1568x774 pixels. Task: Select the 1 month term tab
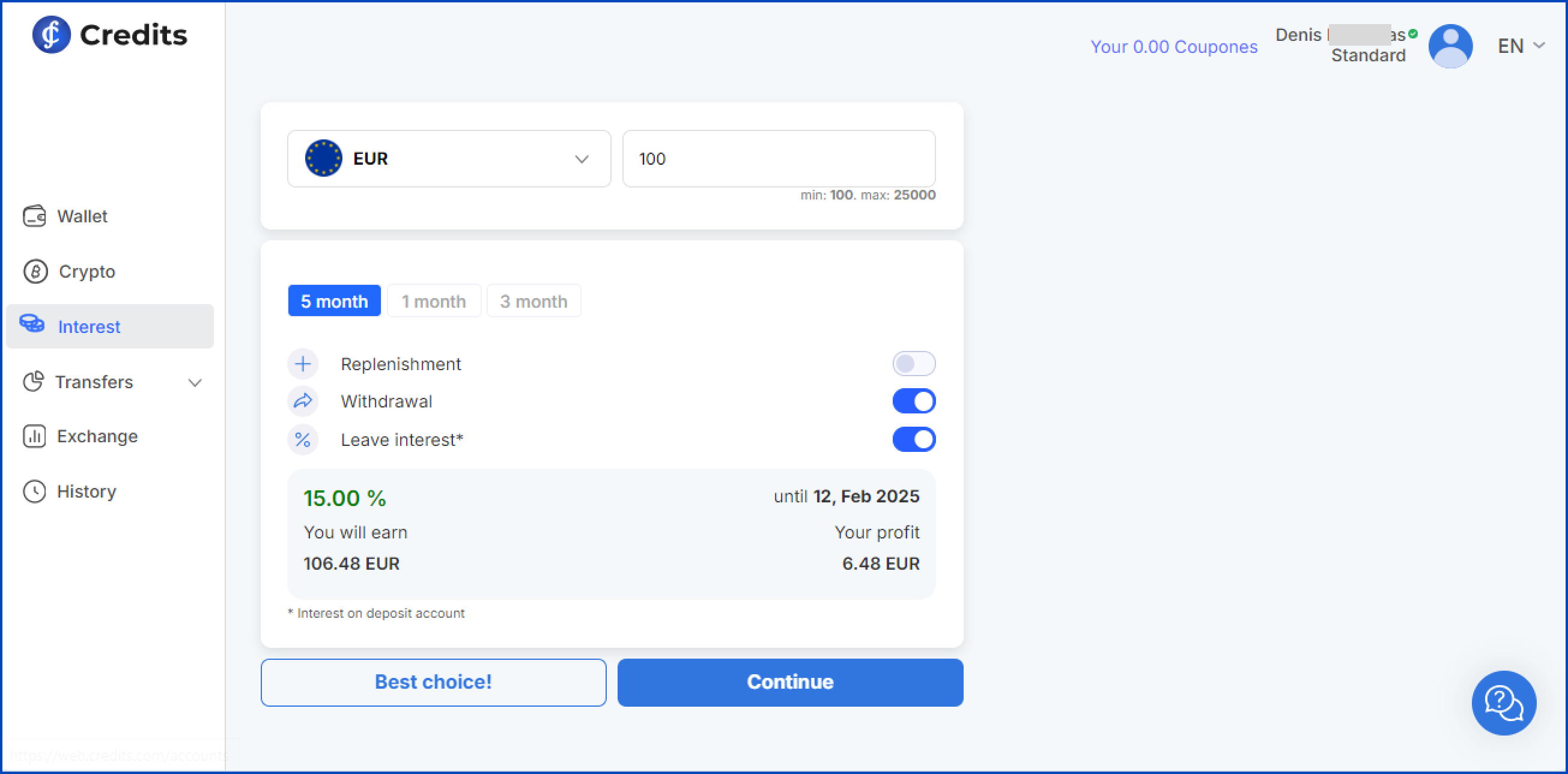pyautogui.click(x=433, y=302)
